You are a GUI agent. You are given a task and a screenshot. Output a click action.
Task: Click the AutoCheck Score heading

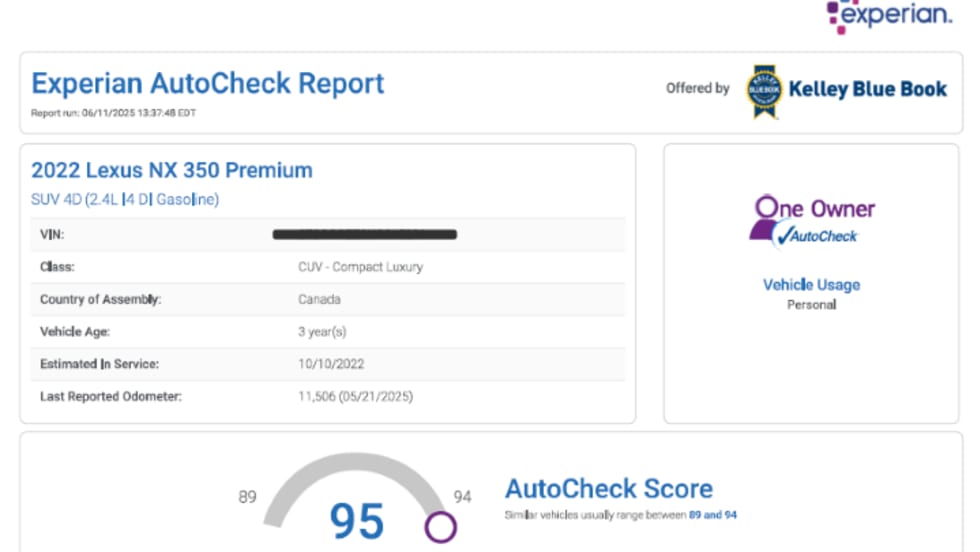pos(609,489)
